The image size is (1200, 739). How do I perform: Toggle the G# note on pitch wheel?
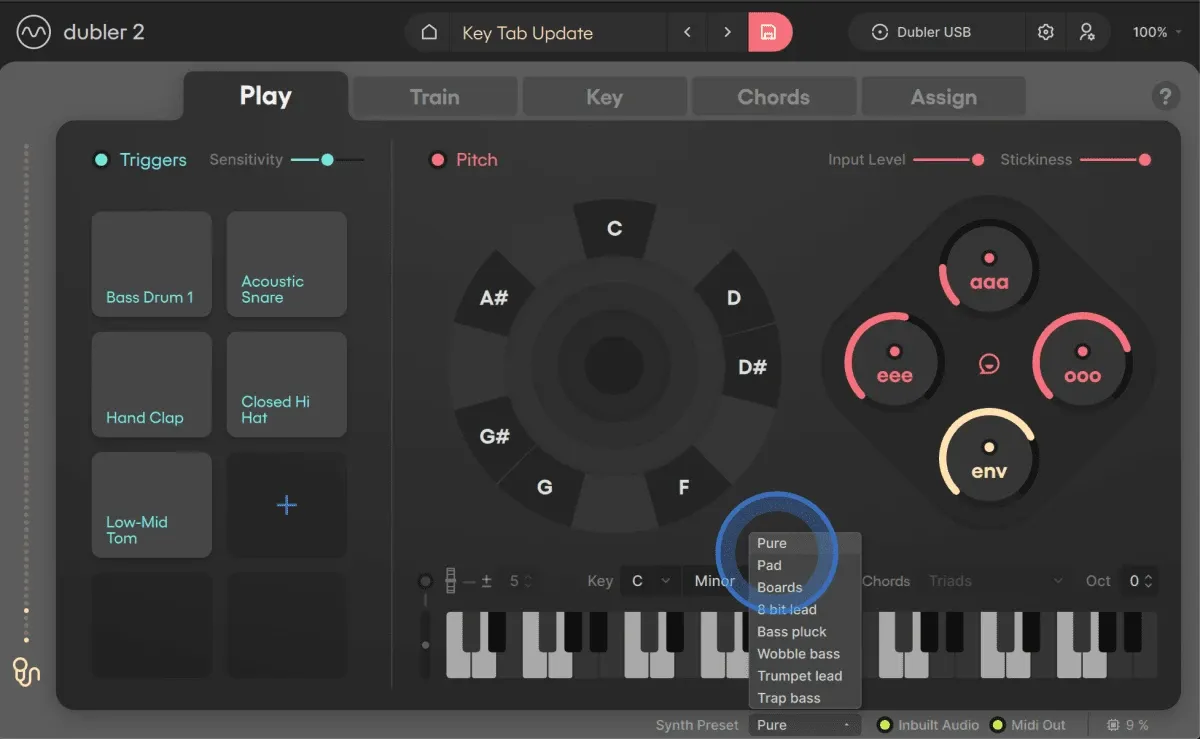click(x=494, y=437)
